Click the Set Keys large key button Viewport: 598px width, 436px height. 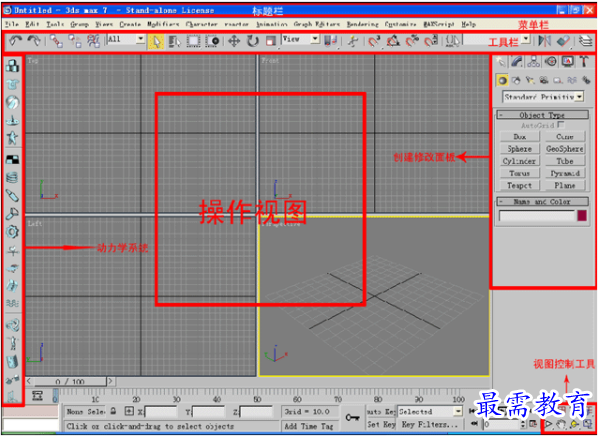[352, 418]
